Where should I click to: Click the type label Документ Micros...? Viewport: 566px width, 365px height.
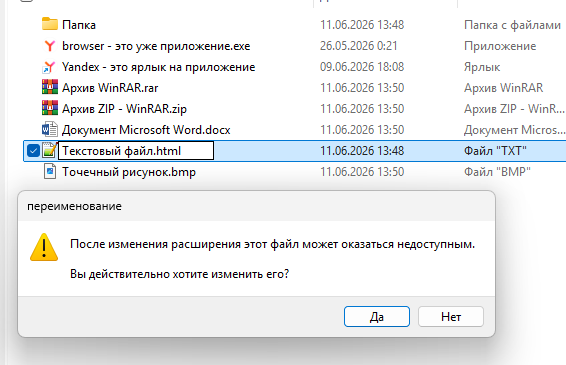(x=514, y=130)
